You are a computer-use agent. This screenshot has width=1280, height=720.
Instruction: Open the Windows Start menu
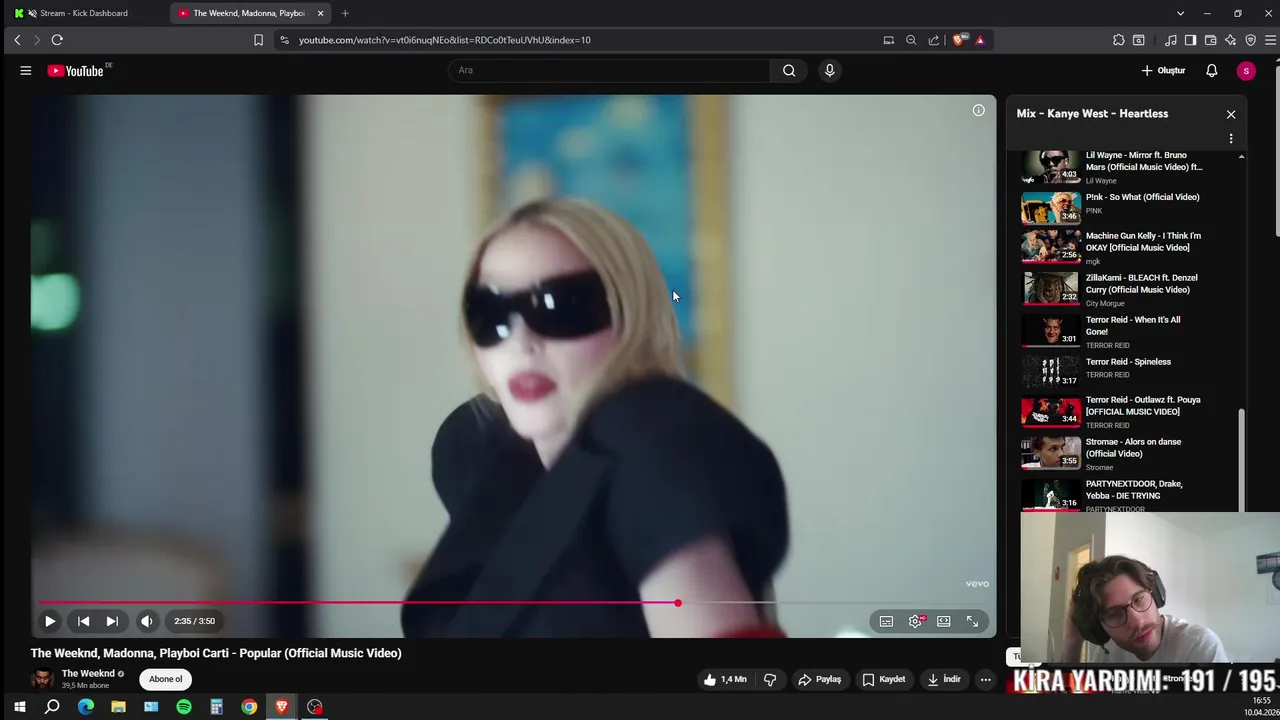click(x=19, y=707)
